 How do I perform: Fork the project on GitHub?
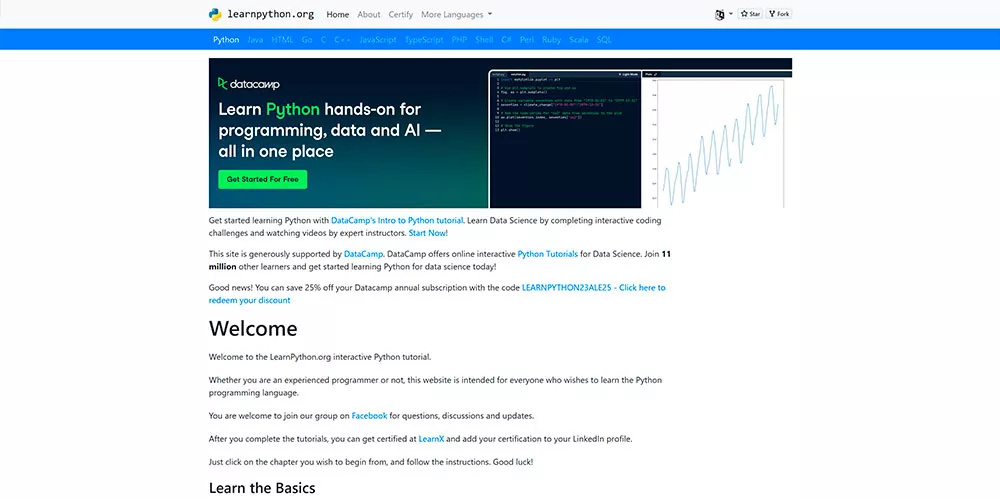(x=779, y=13)
